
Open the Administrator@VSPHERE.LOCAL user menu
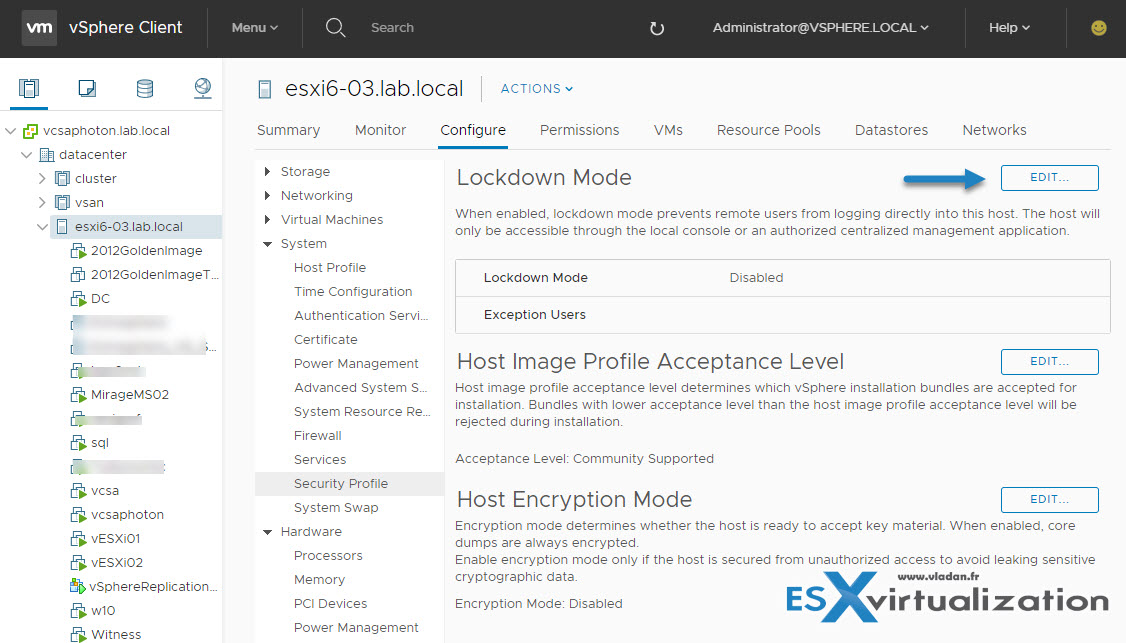[820, 28]
